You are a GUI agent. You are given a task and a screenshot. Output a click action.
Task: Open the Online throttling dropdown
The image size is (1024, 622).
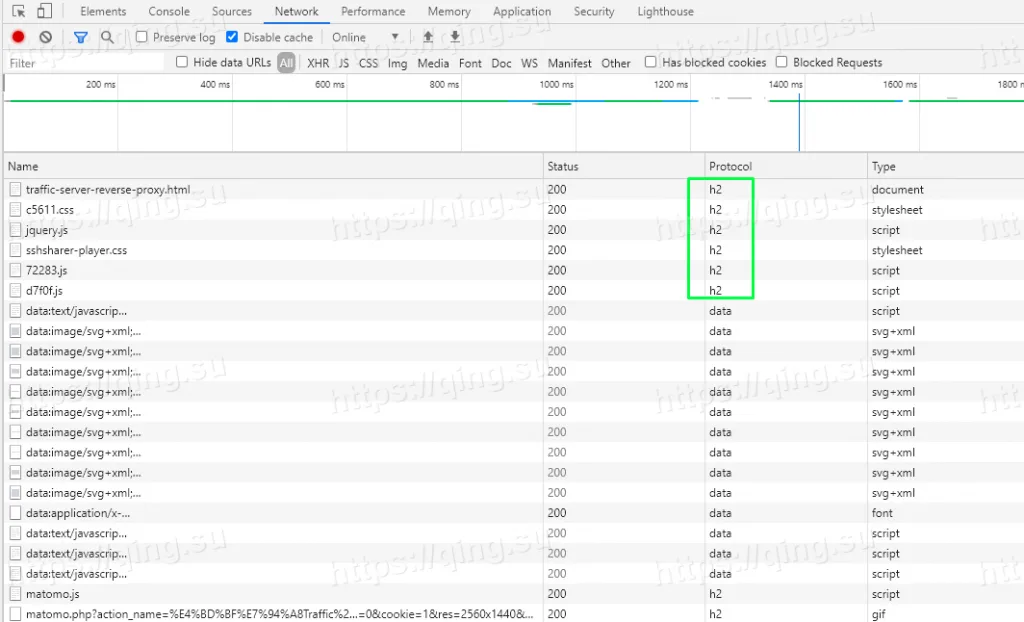pos(366,37)
